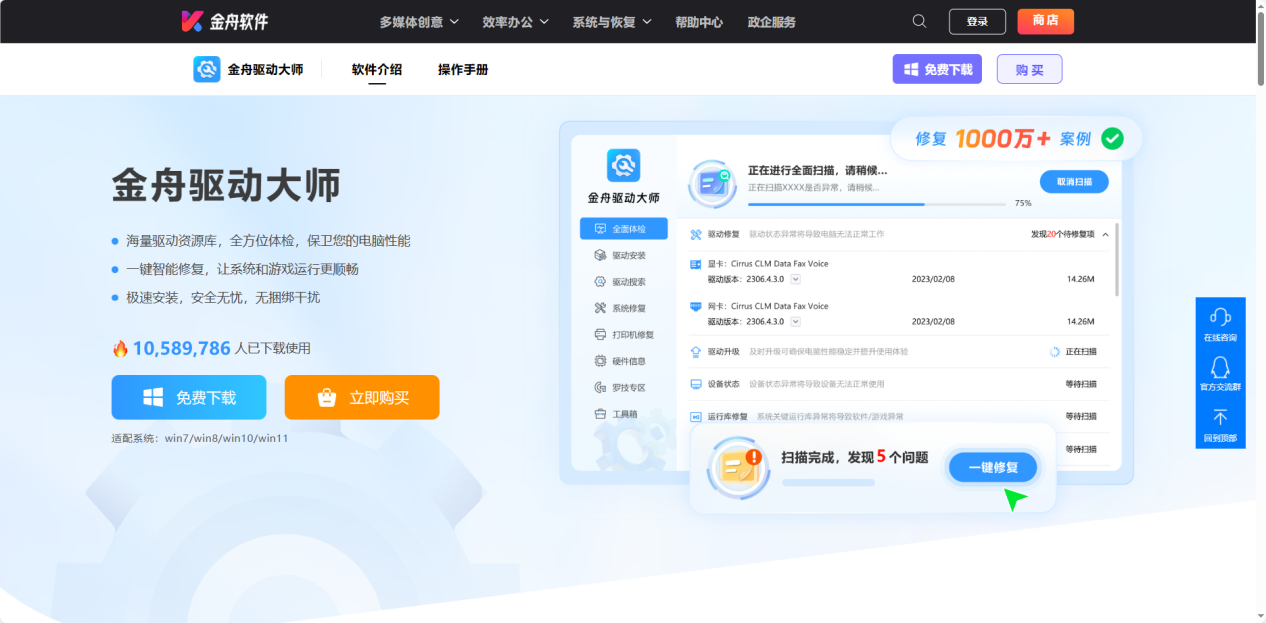Open the 显卡 driver version dropdown
Viewport: 1266px width, 623px height.
[794, 280]
